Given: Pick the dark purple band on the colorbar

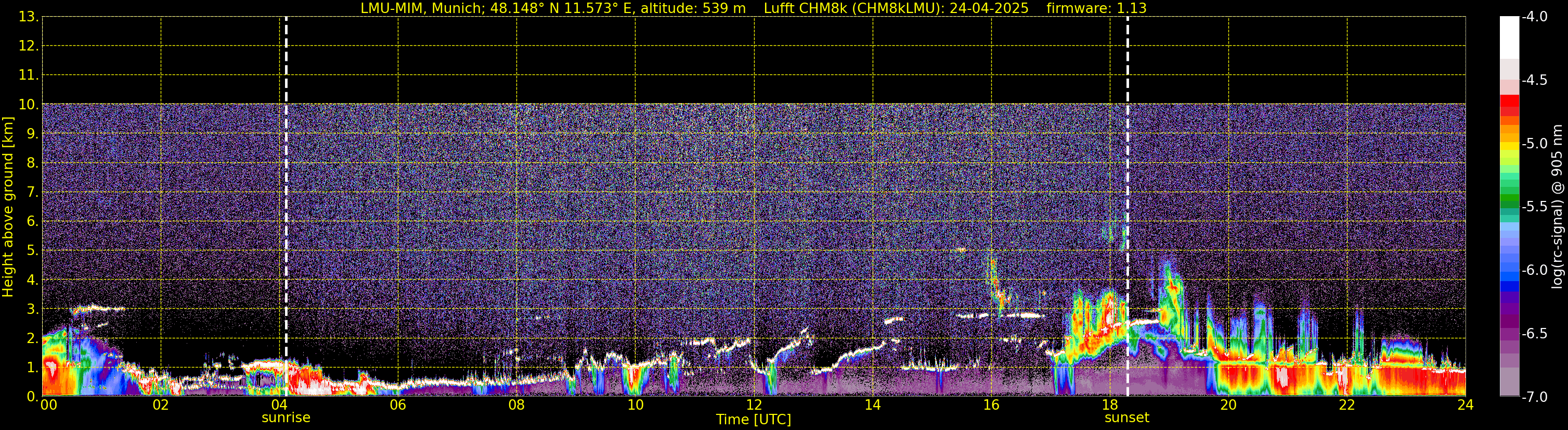Looking at the screenshot, I should [1510, 321].
